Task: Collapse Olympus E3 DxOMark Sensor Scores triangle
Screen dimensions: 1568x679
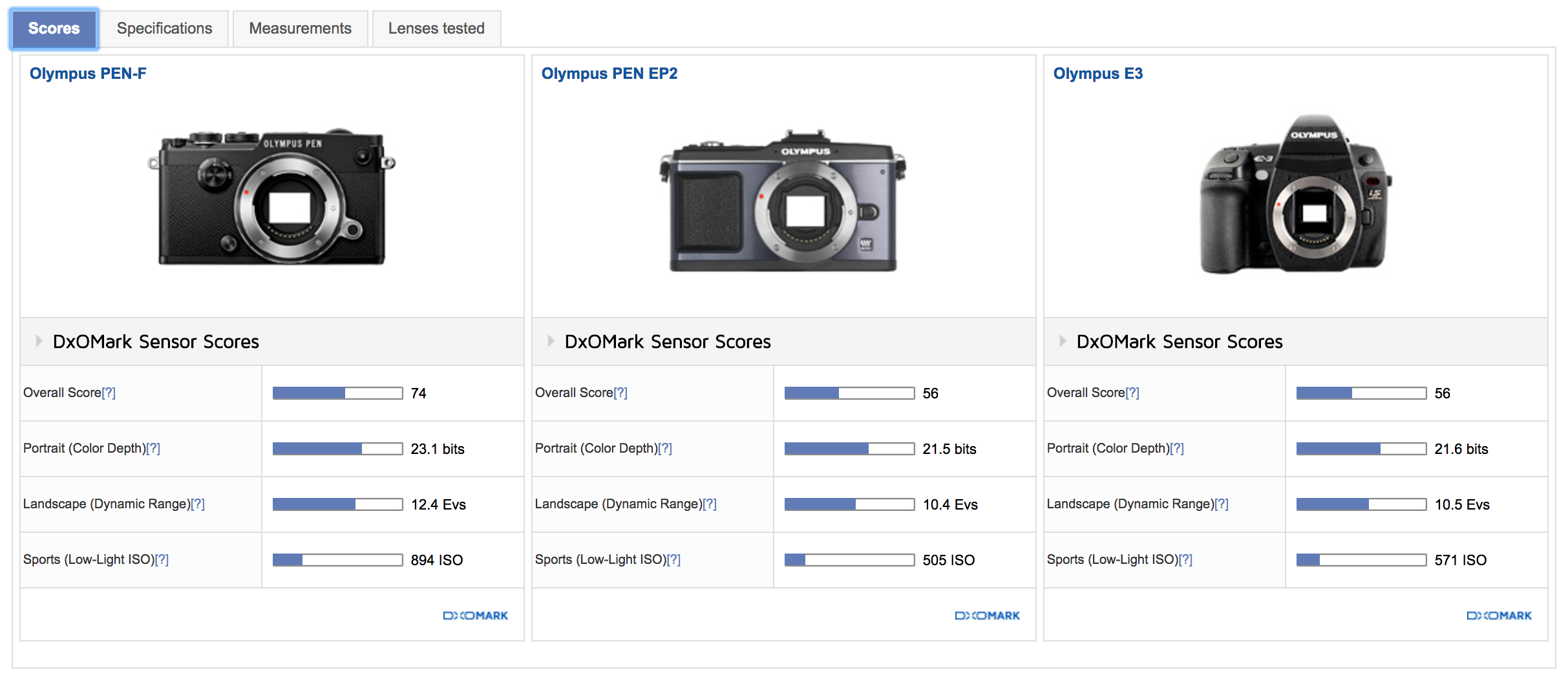Action: [1063, 341]
